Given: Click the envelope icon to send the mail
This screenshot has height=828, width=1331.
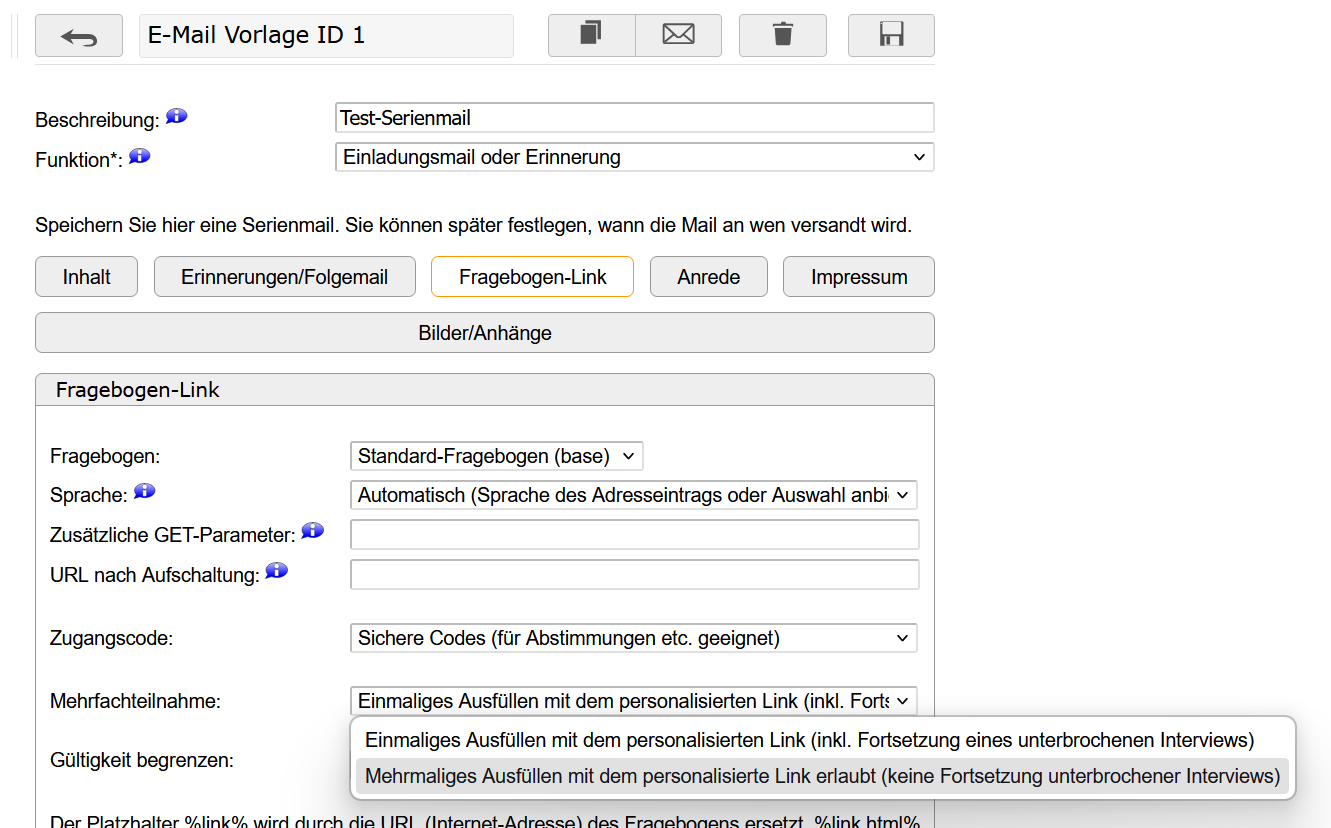Looking at the screenshot, I should click(678, 34).
